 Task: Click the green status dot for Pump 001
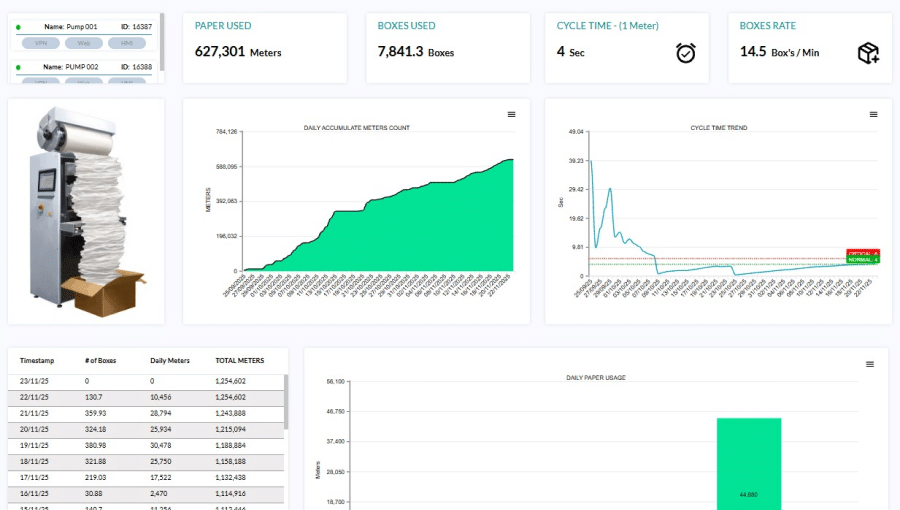point(18,27)
